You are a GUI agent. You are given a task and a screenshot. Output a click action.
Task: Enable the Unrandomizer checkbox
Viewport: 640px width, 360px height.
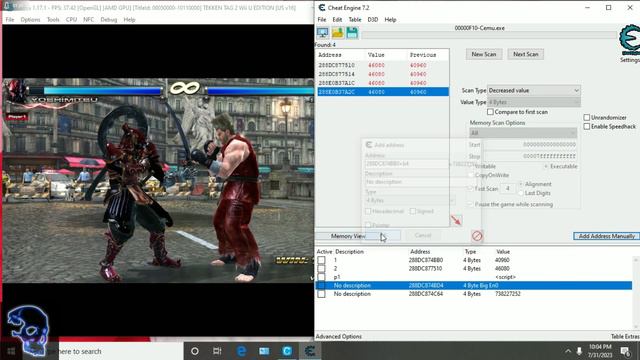[x=587, y=118]
